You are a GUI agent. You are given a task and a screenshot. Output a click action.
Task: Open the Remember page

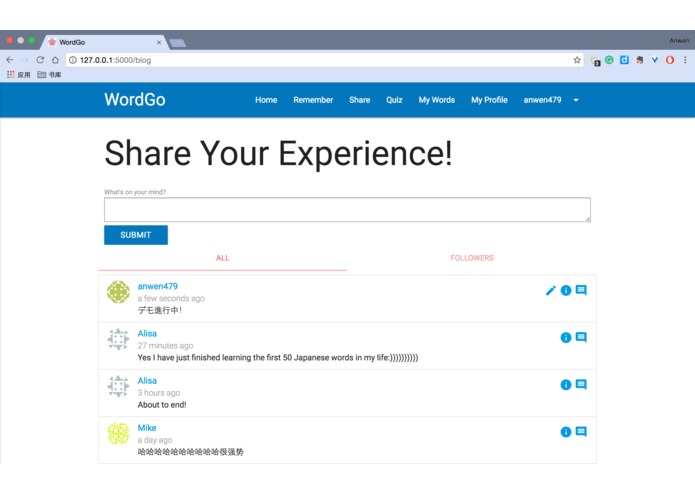pos(313,100)
